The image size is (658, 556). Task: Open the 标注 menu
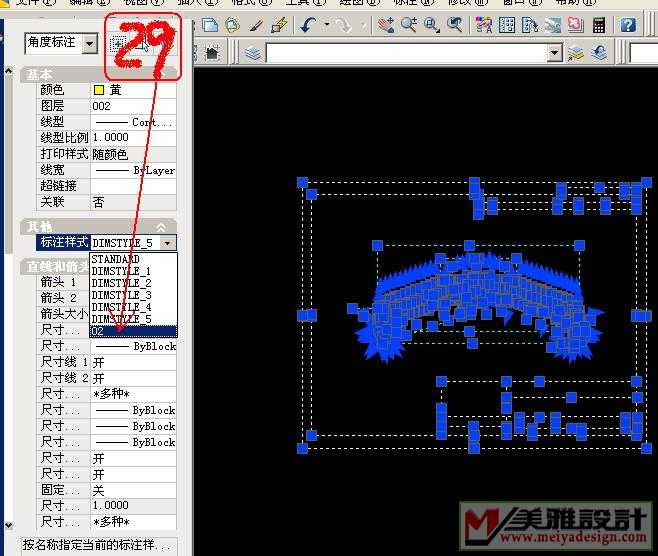[413, 2]
